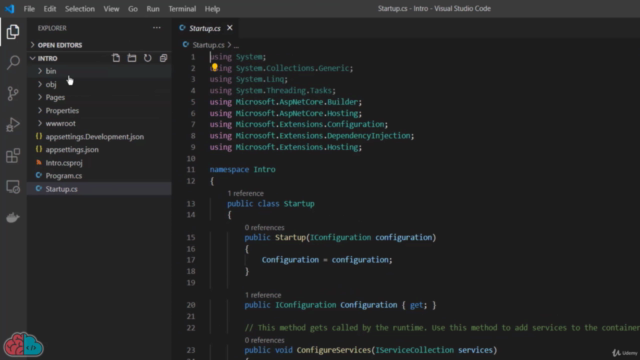This screenshot has width=640, height=360.
Task: Click the VS Code logo icon
Action: click(x=9, y=9)
